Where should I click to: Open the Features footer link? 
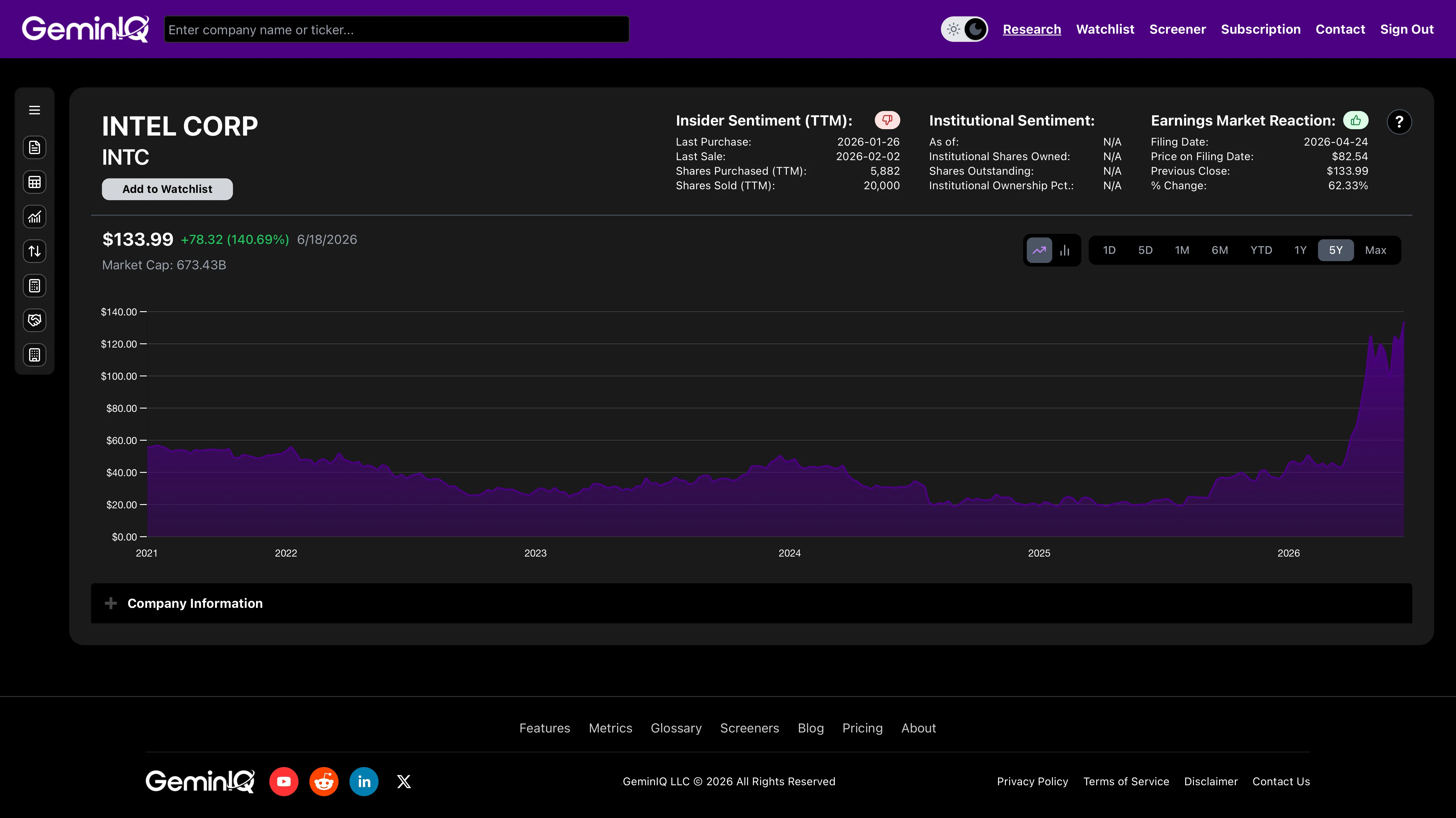(x=544, y=728)
